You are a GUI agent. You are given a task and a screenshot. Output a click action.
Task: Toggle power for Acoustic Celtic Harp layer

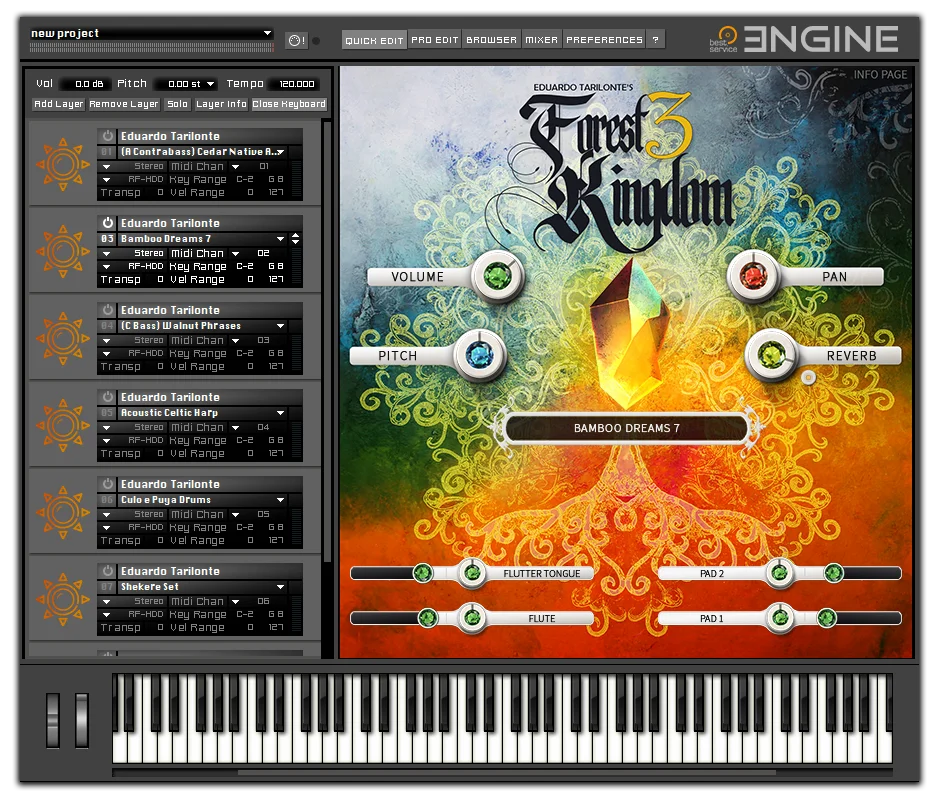(x=107, y=396)
